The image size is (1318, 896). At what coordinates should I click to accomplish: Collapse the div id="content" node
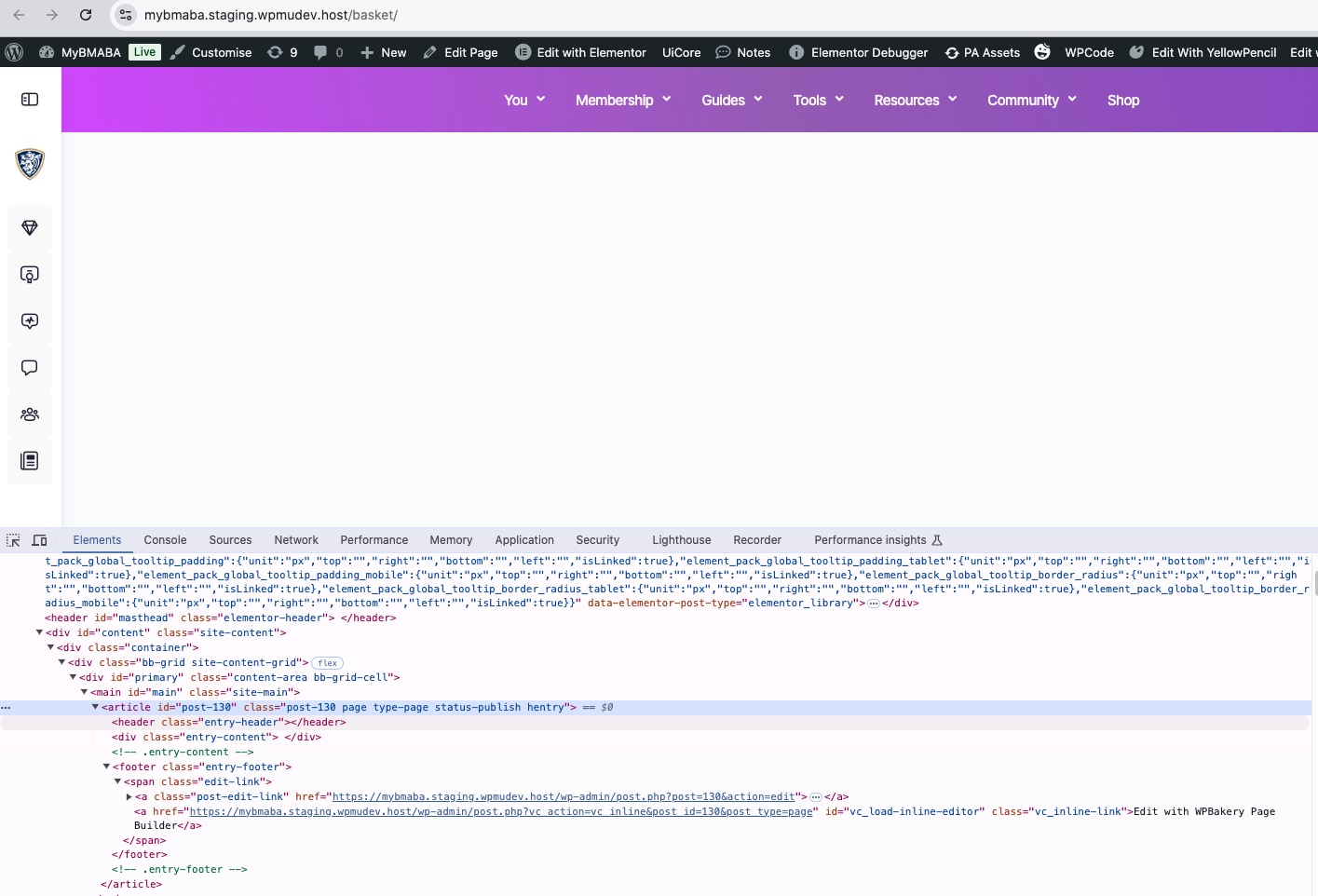click(x=39, y=632)
